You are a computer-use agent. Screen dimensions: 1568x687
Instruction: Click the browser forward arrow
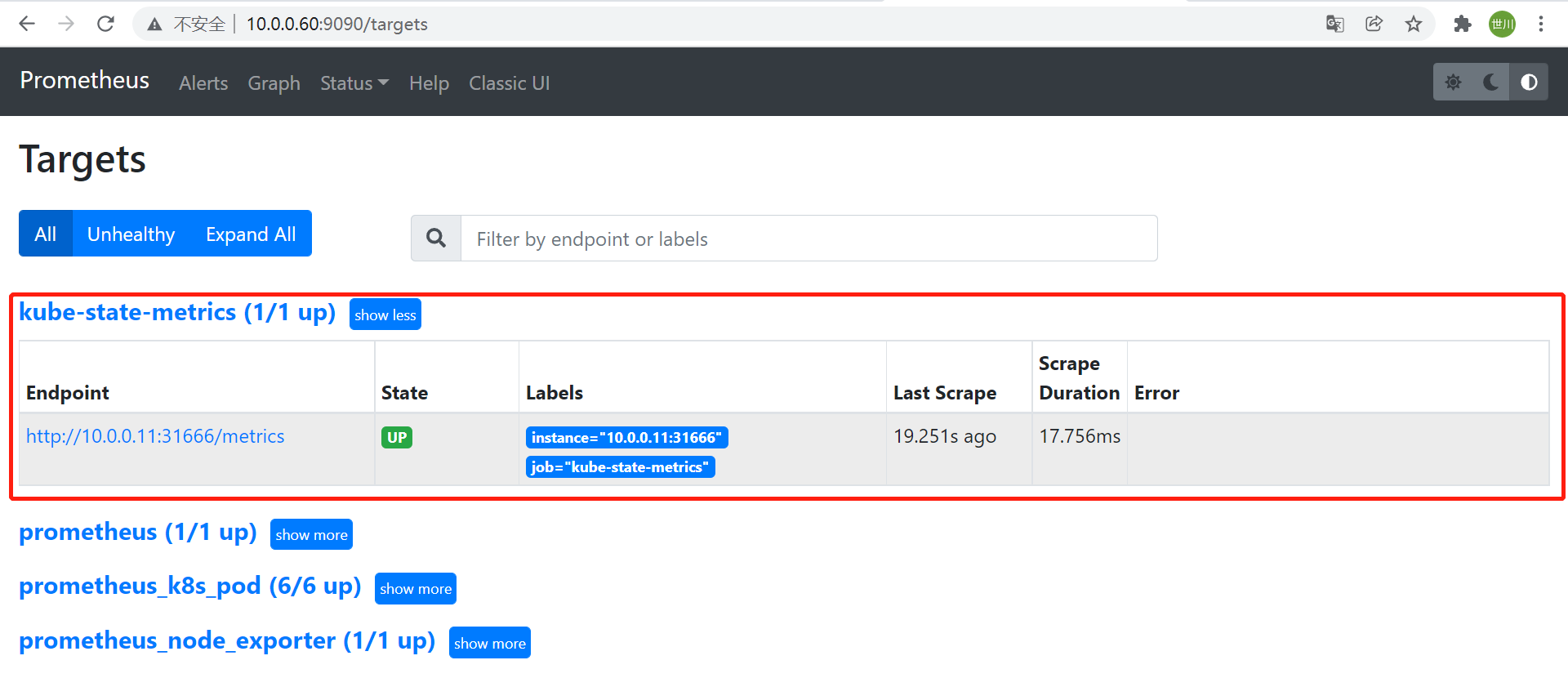pos(66,24)
